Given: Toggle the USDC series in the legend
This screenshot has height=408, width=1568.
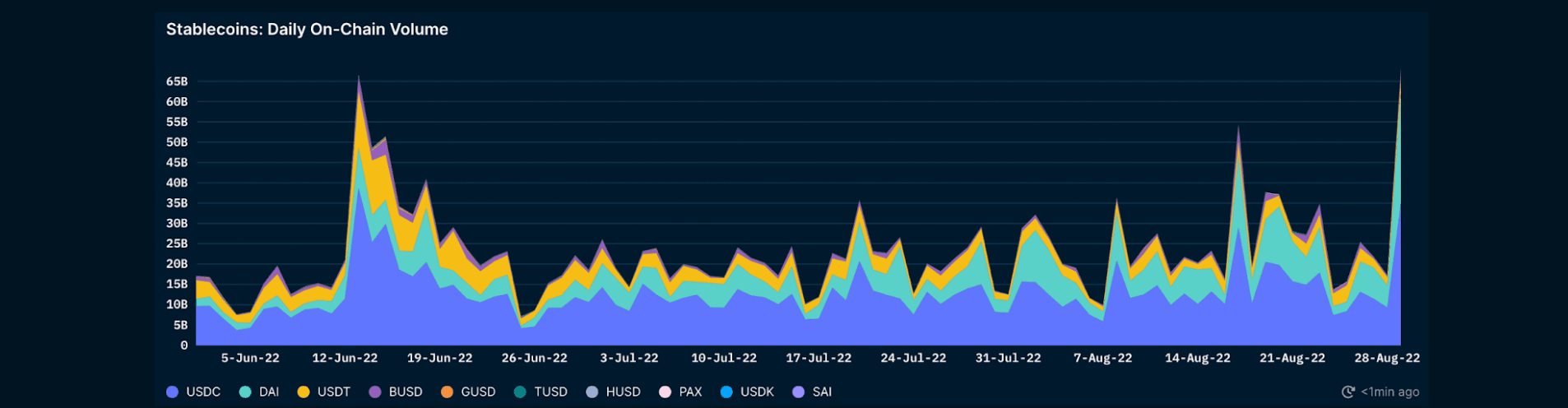Looking at the screenshot, I should pyautogui.click(x=193, y=392).
